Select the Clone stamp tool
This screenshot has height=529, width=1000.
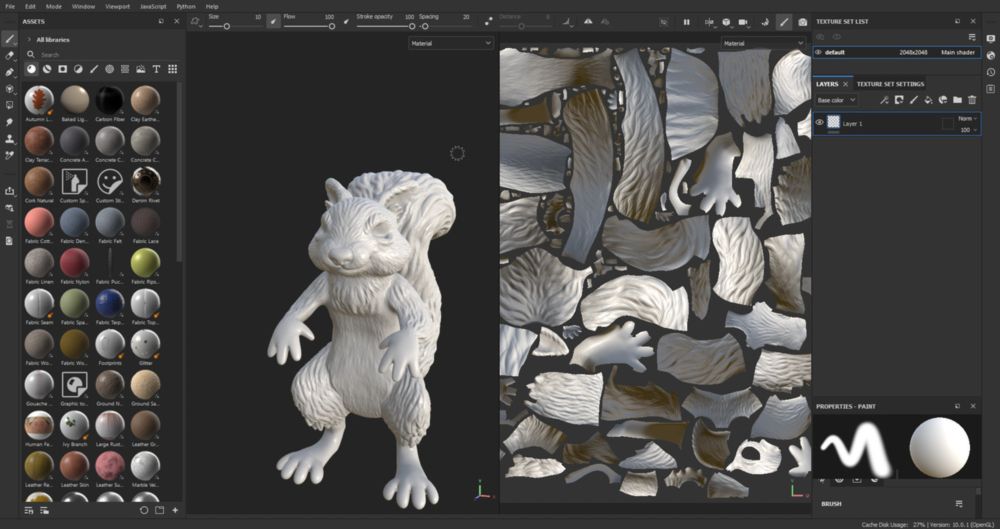[x=10, y=138]
